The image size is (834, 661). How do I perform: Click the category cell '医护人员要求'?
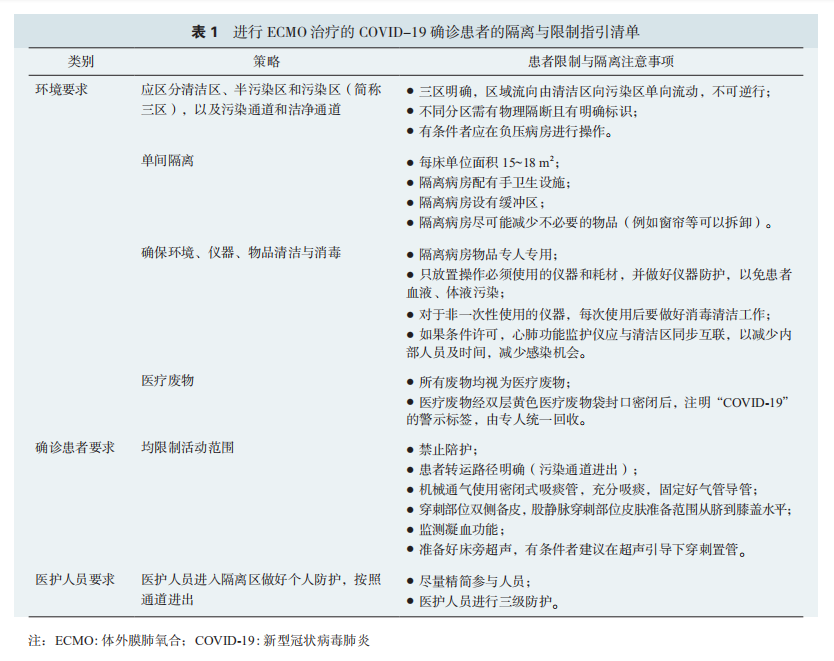tap(75, 579)
